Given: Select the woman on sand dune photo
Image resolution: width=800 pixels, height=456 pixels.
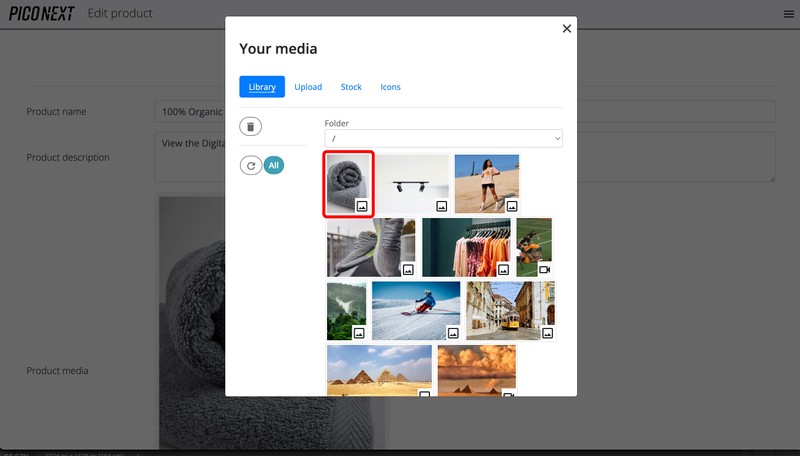Looking at the screenshot, I should coord(486,183).
